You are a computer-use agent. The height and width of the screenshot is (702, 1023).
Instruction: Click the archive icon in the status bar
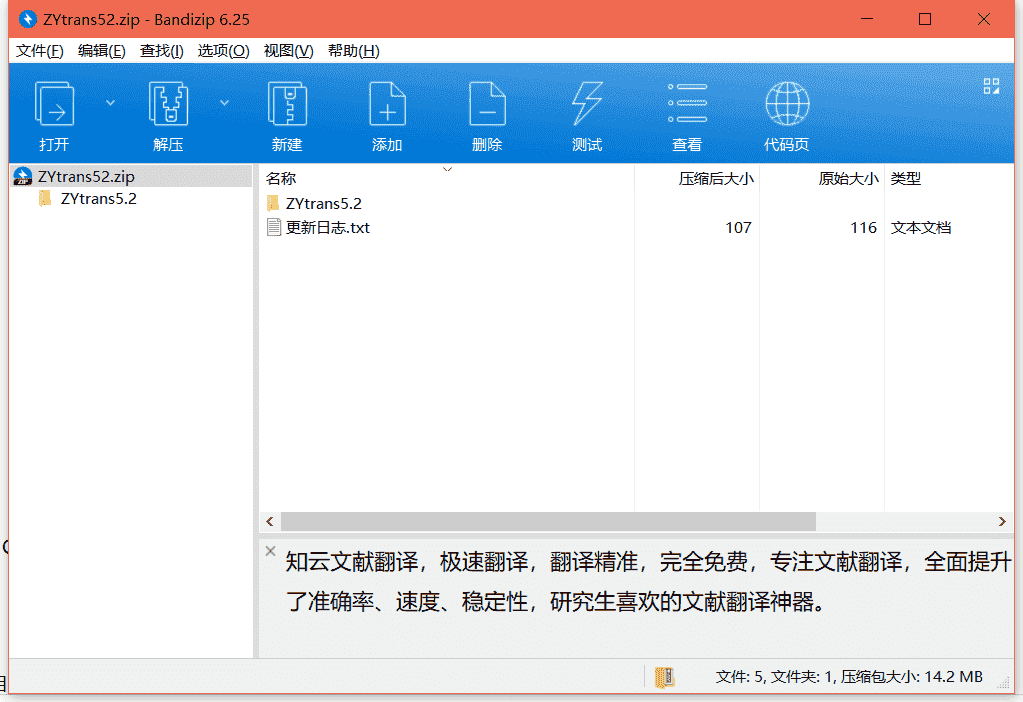coord(664,678)
